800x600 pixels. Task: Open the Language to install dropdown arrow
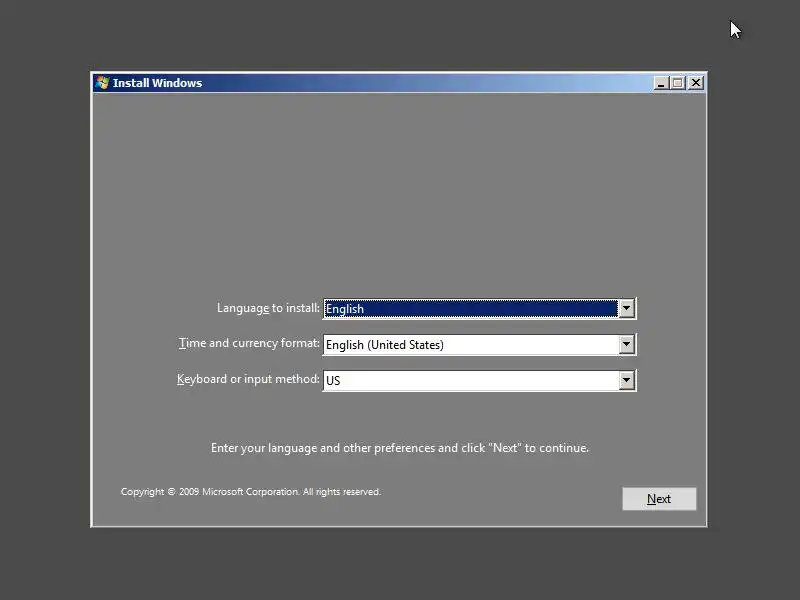(627, 308)
